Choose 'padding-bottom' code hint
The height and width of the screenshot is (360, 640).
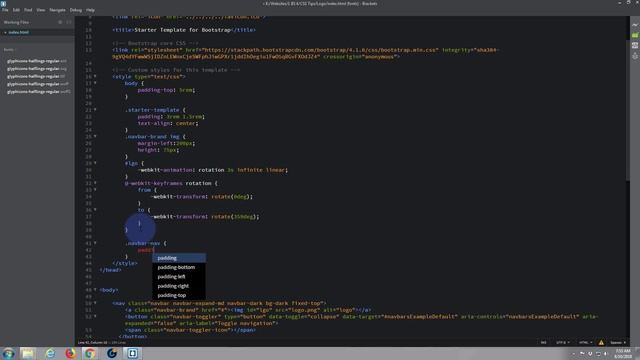179,267
